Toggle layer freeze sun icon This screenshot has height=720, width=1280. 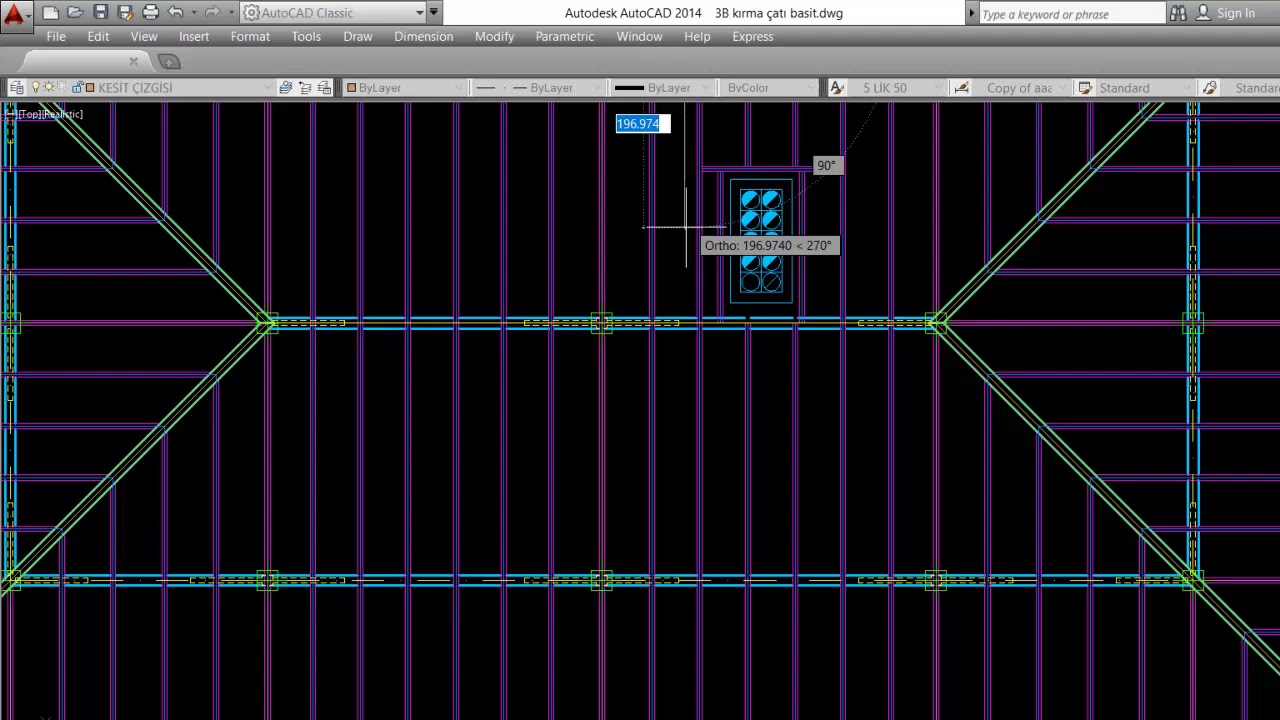click(x=48, y=88)
